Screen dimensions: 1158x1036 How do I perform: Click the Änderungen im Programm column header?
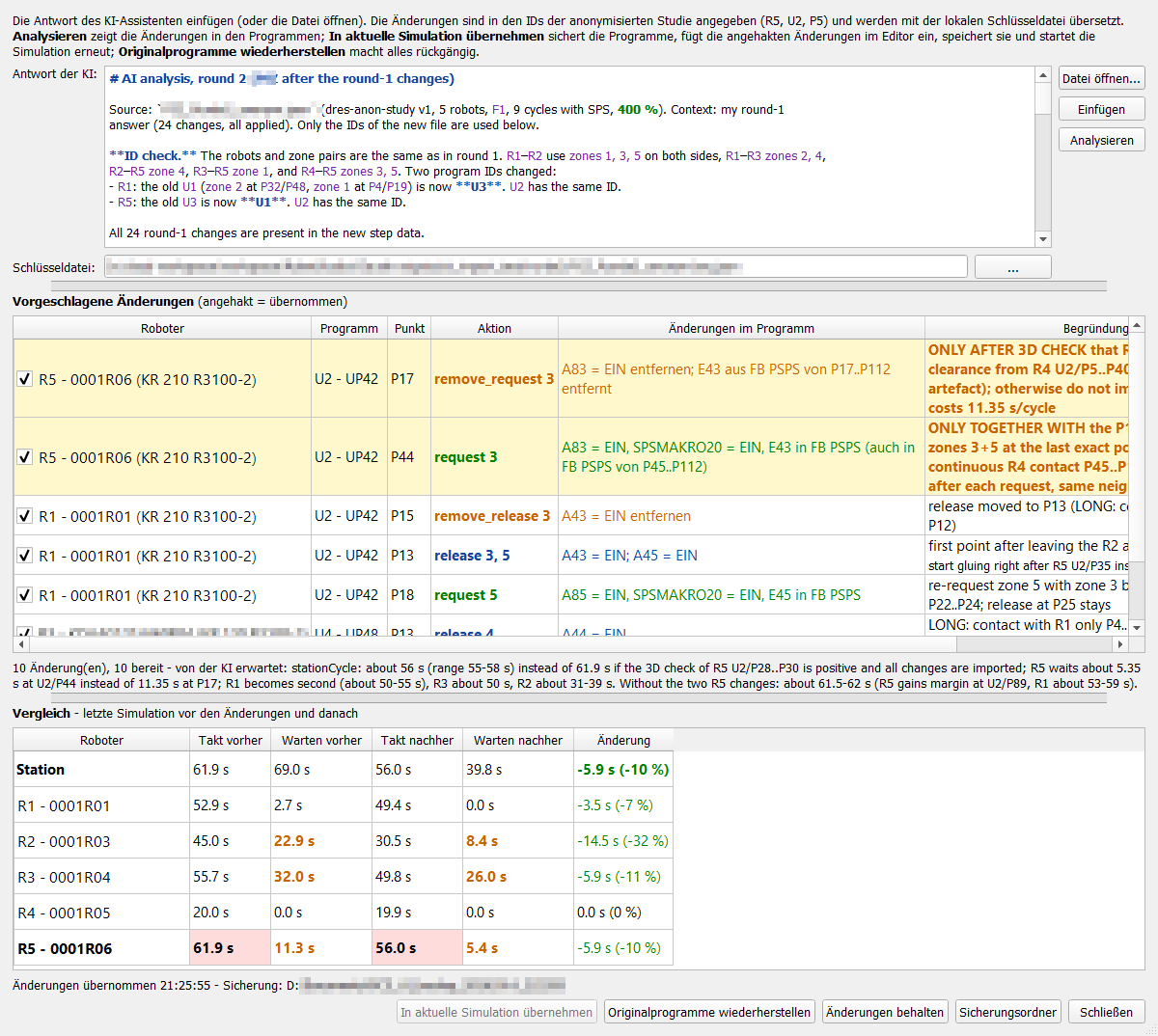[741, 328]
